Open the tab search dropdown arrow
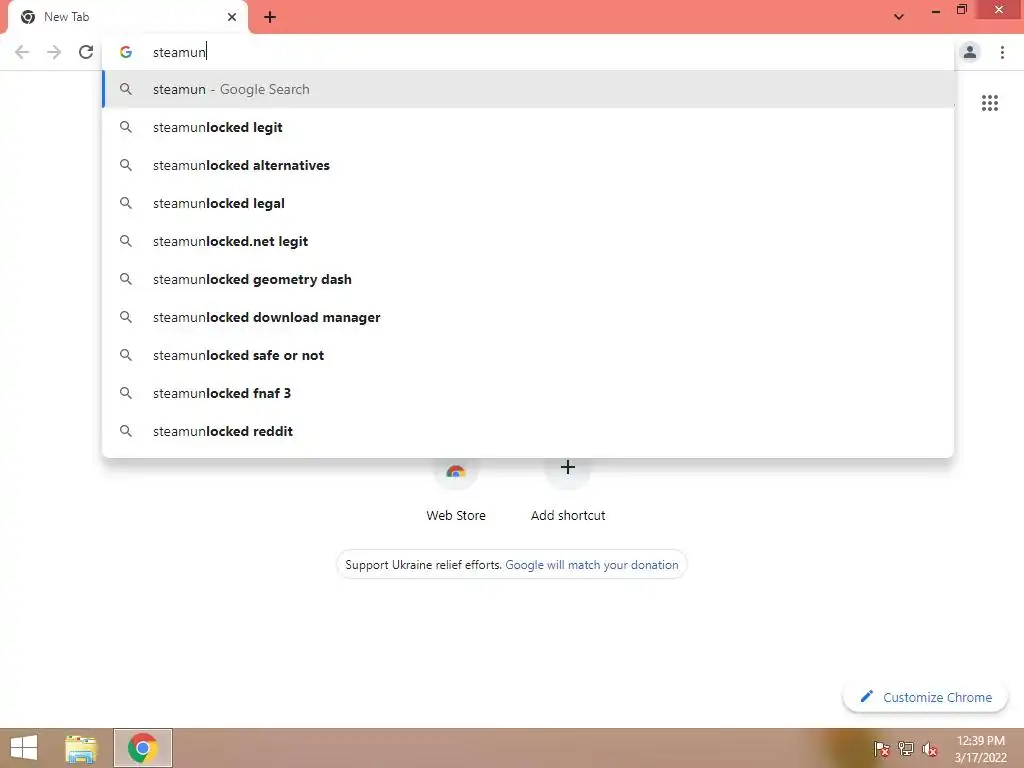The width and height of the screenshot is (1024, 768). click(899, 17)
